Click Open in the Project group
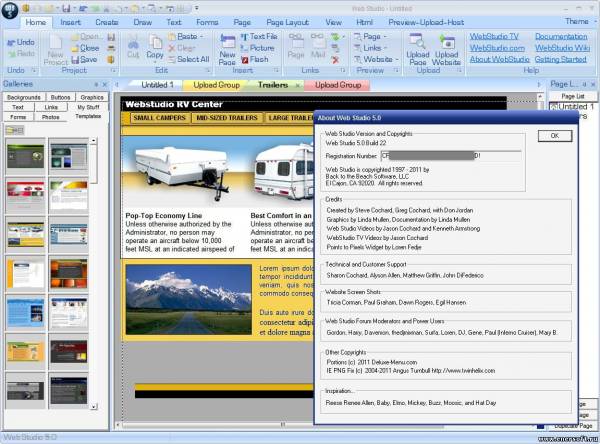This screenshot has width=600, height=444. 87,37
